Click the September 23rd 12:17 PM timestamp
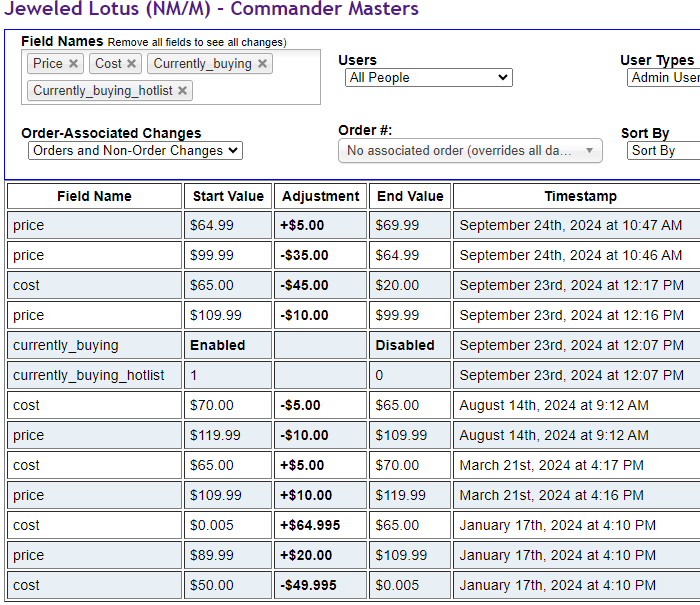The image size is (700, 605). pos(577,285)
